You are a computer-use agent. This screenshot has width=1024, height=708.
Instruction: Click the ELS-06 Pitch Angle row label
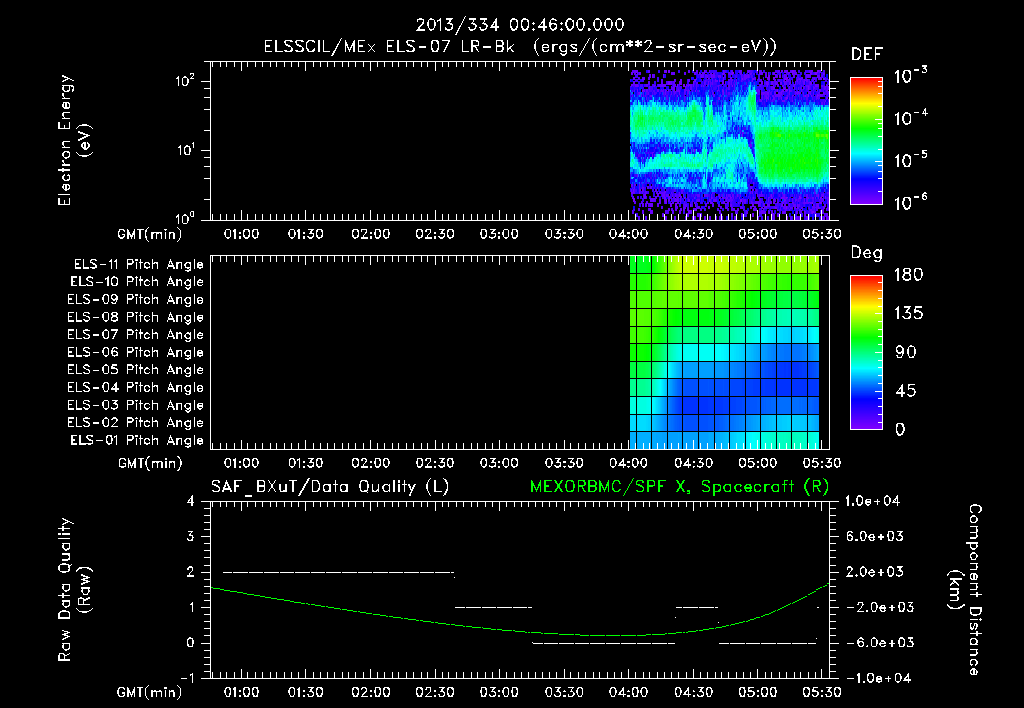[135, 353]
